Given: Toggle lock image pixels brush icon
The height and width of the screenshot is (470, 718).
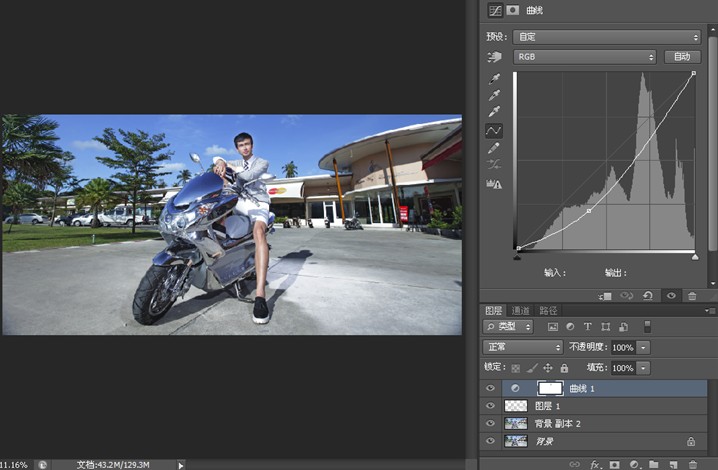Looking at the screenshot, I should pos(532,367).
